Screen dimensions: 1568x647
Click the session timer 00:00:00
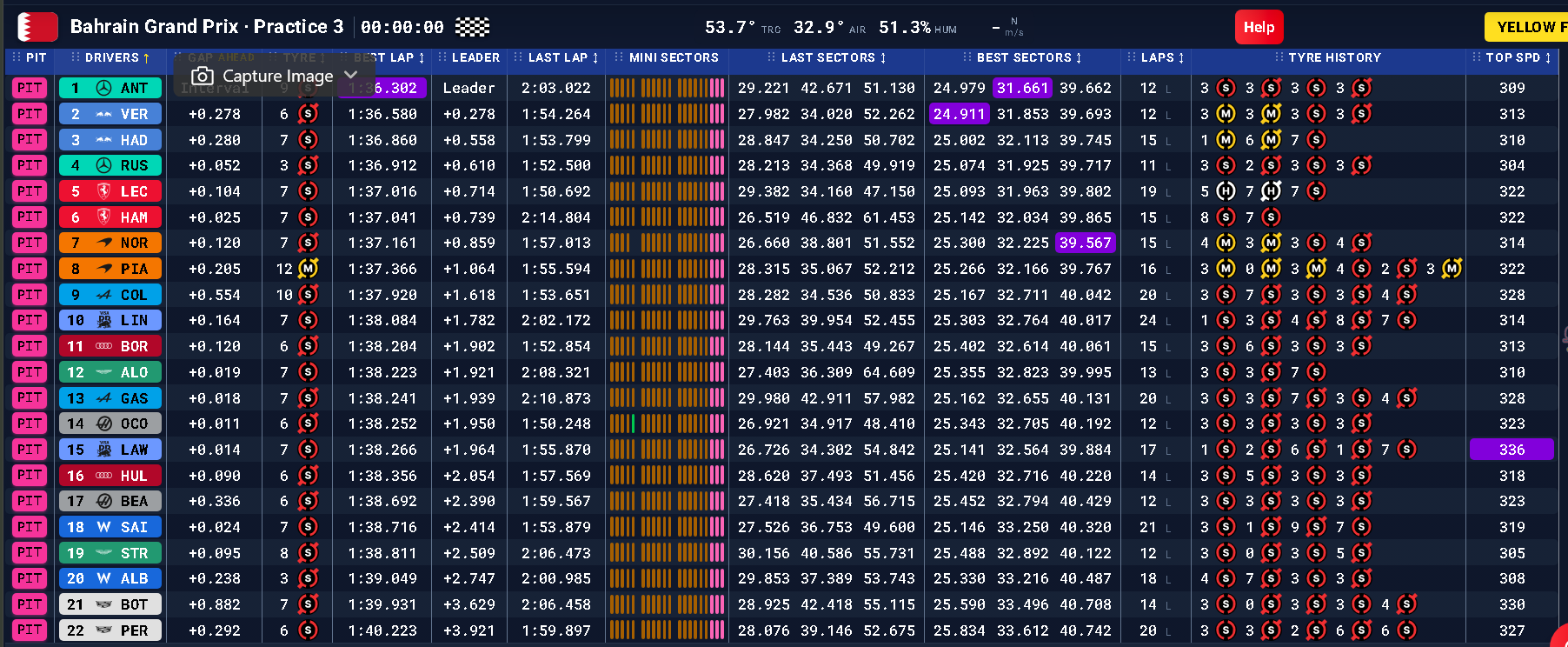(402, 27)
